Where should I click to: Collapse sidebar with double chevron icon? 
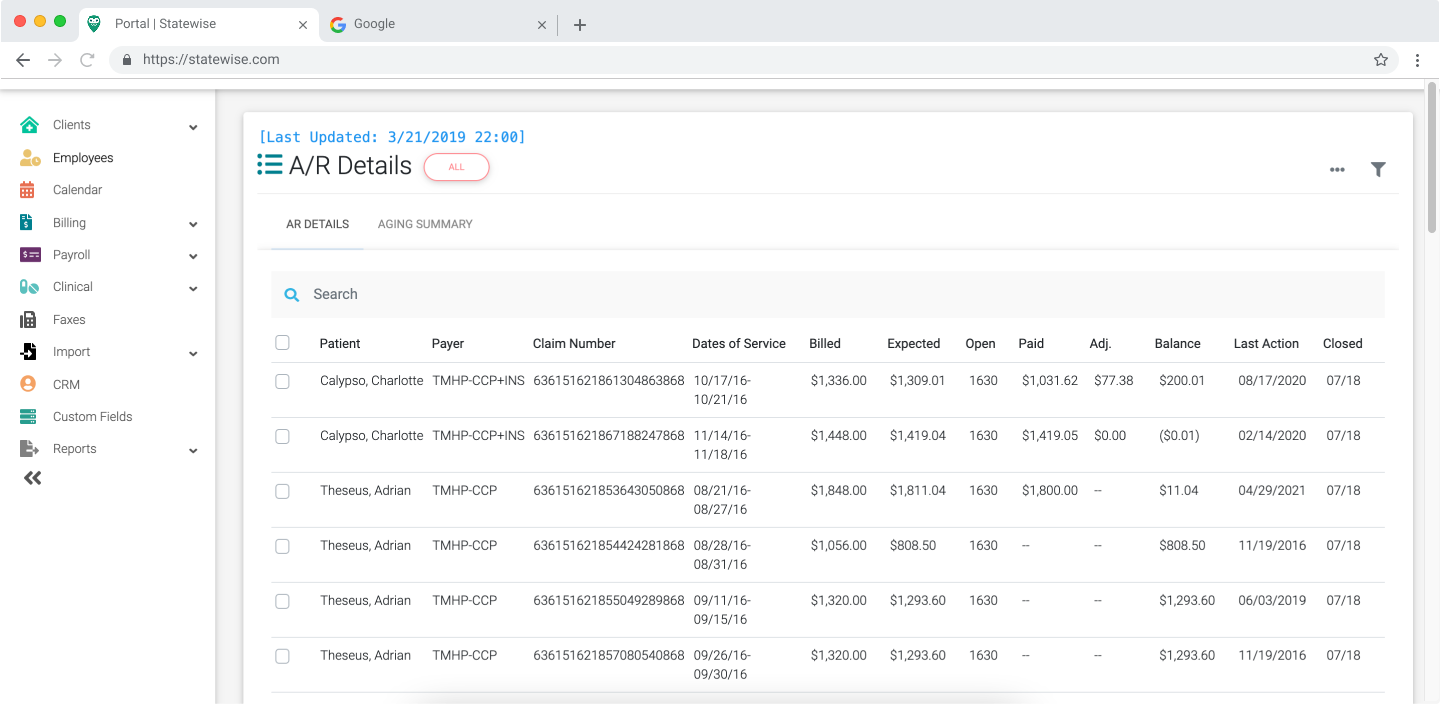tap(33, 478)
